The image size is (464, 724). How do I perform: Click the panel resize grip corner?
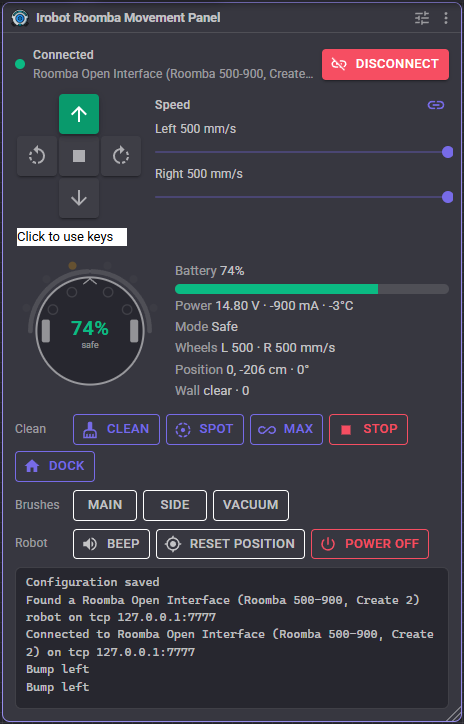click(x=454, y=714)
